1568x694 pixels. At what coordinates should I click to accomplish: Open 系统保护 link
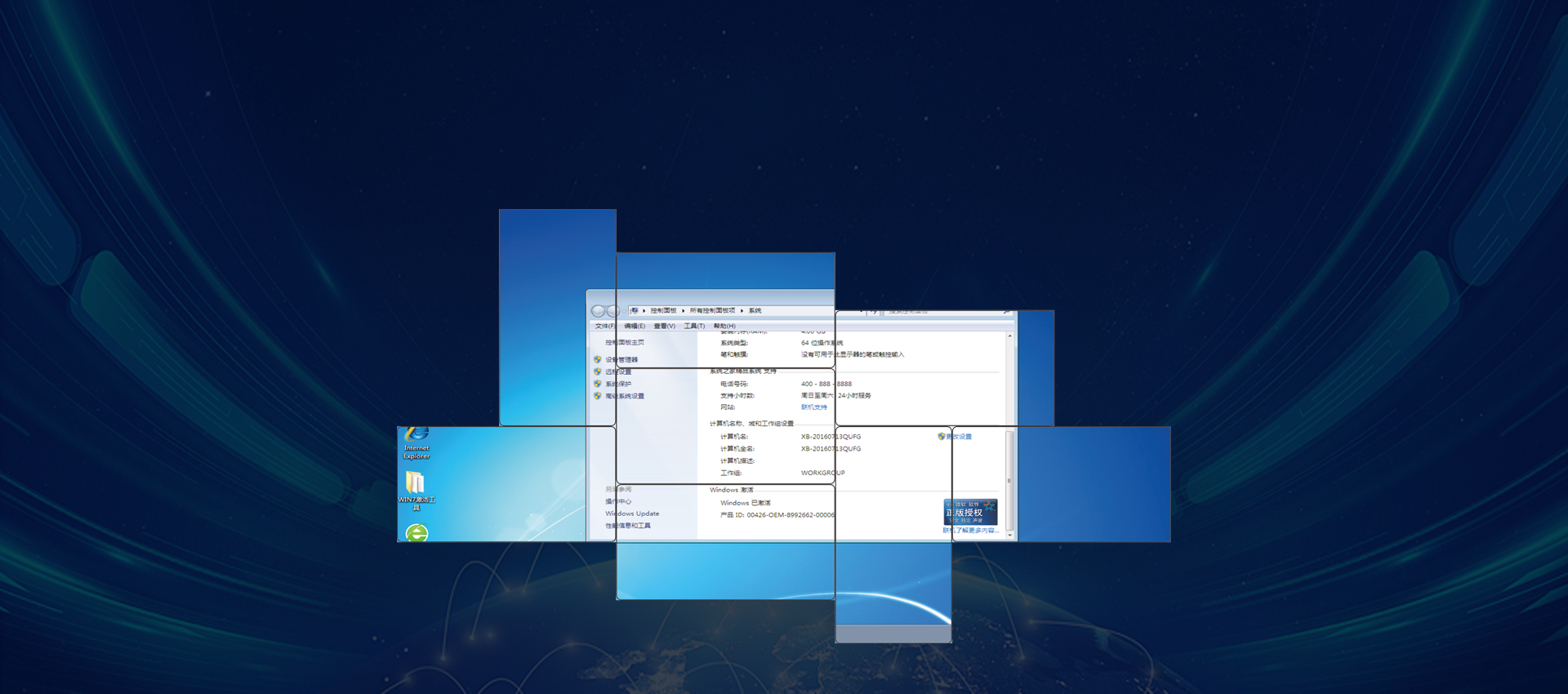click(618, 384)
